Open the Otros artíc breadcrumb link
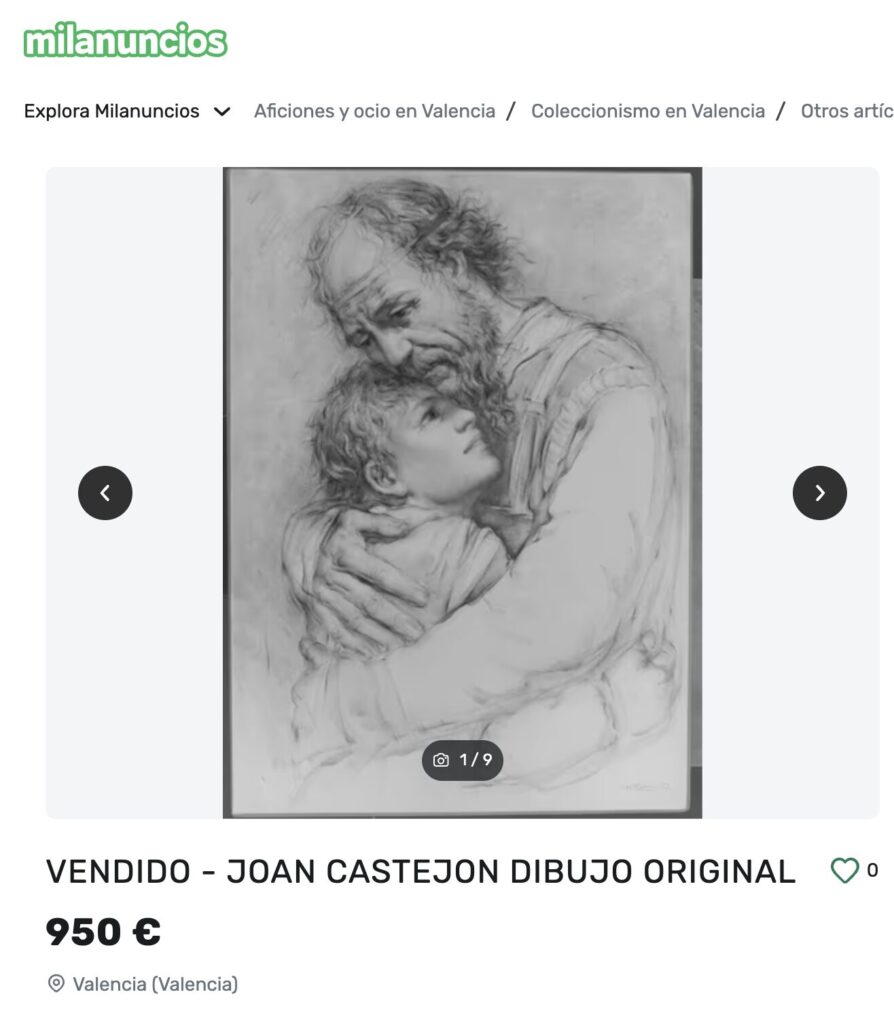This screenshot has width=894, height=1024. 847,111
